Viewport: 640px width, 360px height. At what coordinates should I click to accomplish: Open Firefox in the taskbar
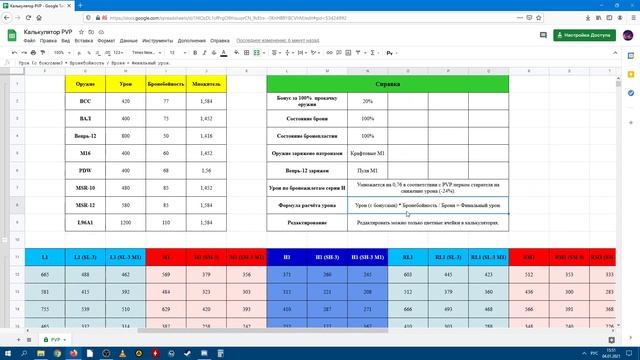73,353
